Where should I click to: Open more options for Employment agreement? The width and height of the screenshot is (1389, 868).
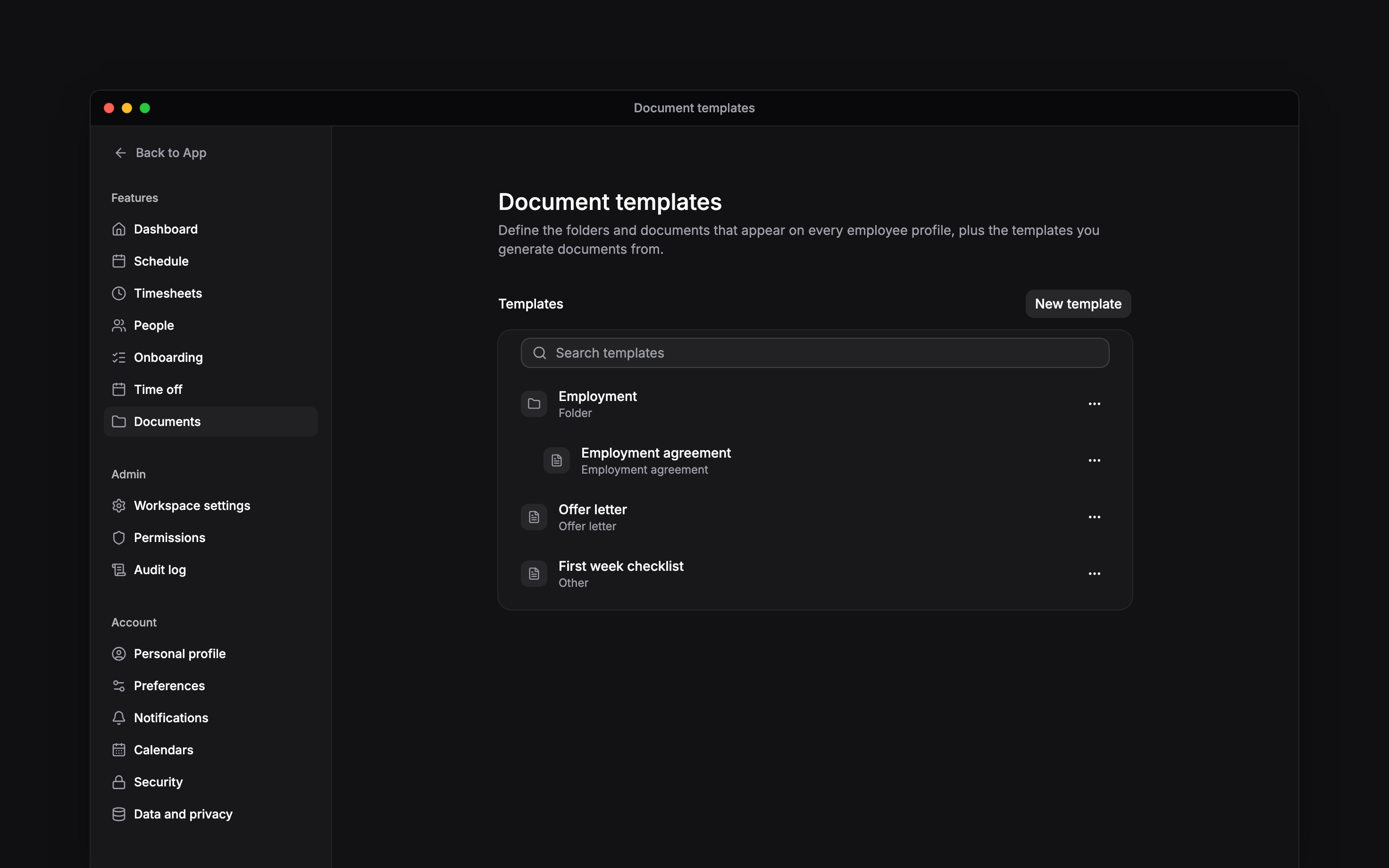1095,460
